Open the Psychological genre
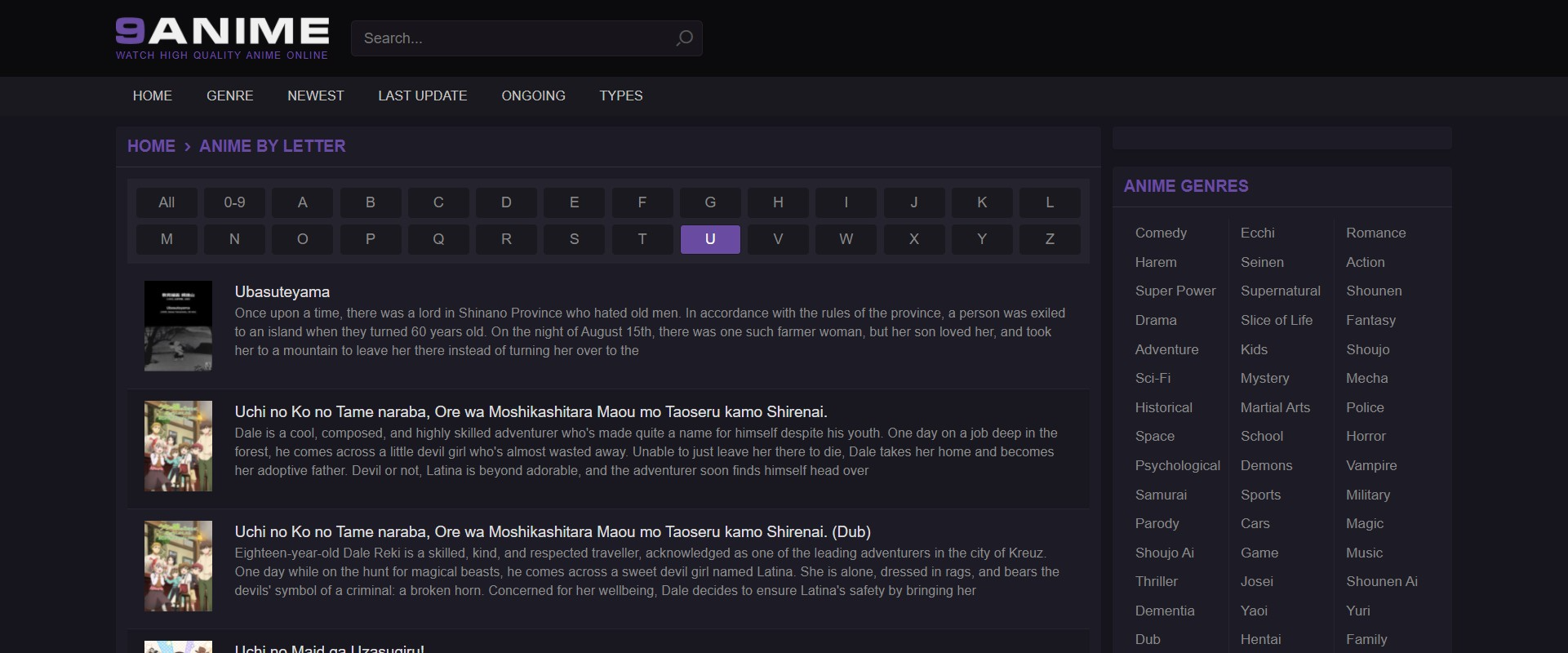This screenshot has width=1568, height=653. tap(1178, 465)
